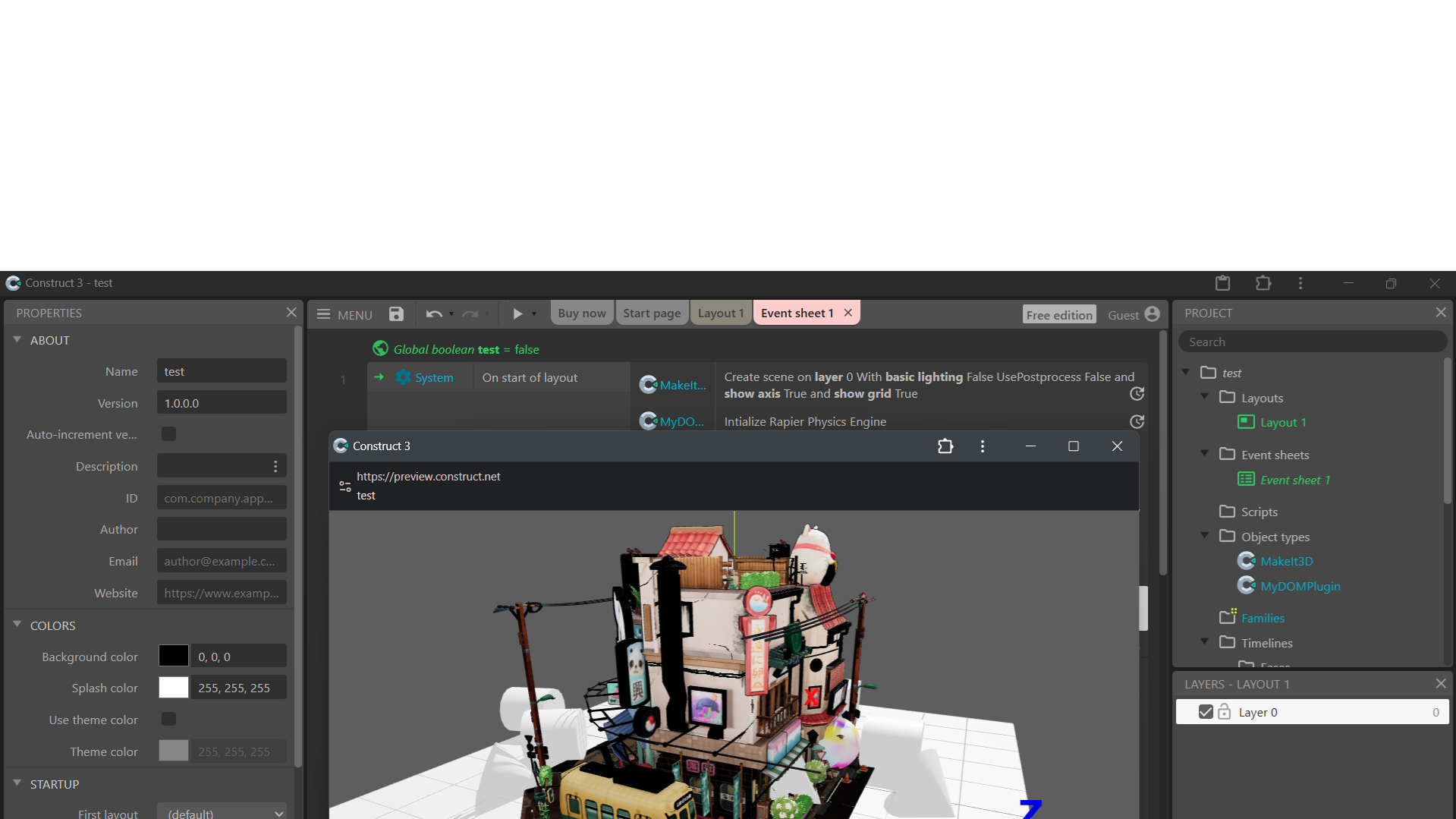Open the Guest account menu
The image size is (1456, 819).
[x=1134, y=315]
